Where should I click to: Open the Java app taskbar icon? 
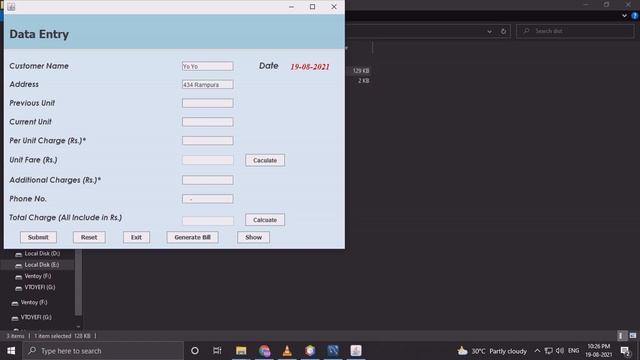tap(356, 351)
